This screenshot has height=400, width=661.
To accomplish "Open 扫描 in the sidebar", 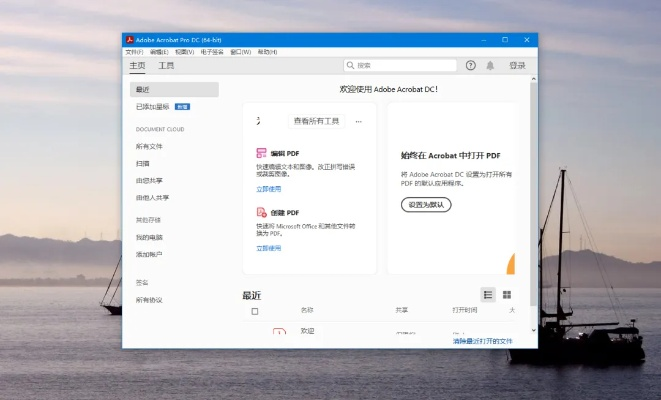I will 142,164.
